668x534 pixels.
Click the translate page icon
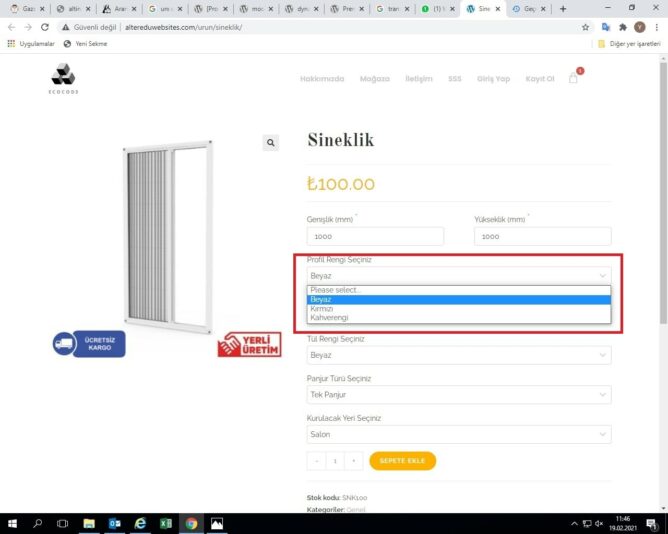(x=605, y=27)
